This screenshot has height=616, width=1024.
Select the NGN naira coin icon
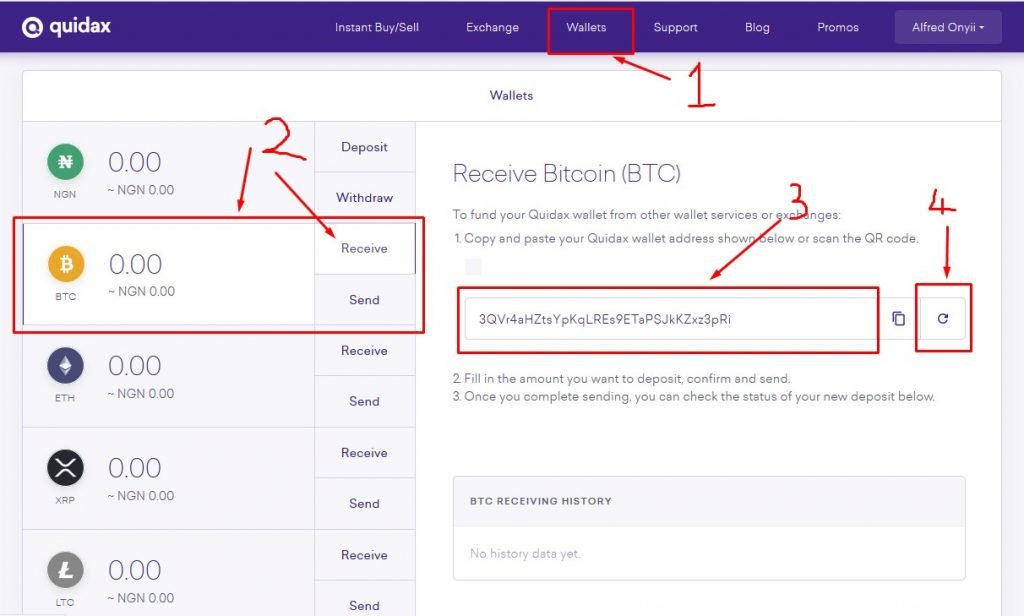[65, 161]
